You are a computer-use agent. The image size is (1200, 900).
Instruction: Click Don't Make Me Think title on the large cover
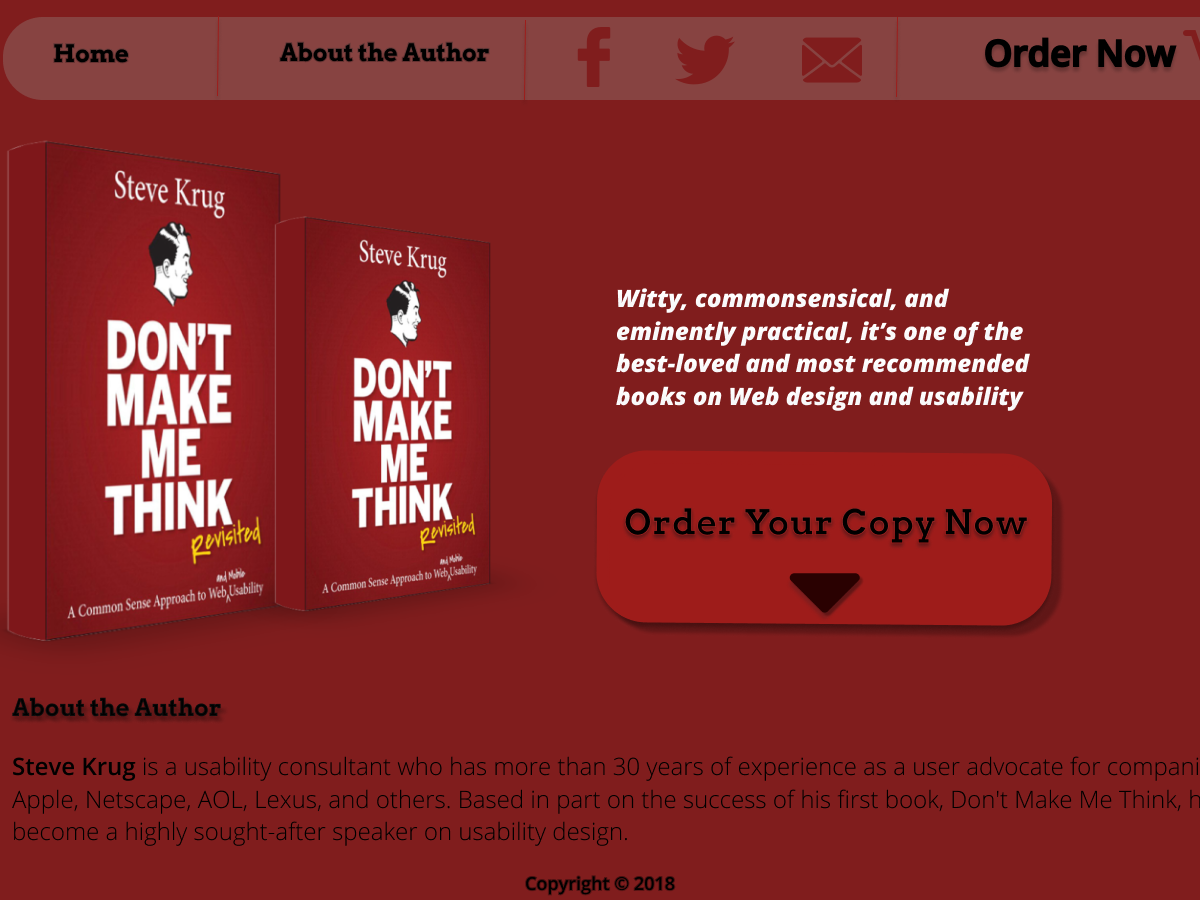[169, 428]
